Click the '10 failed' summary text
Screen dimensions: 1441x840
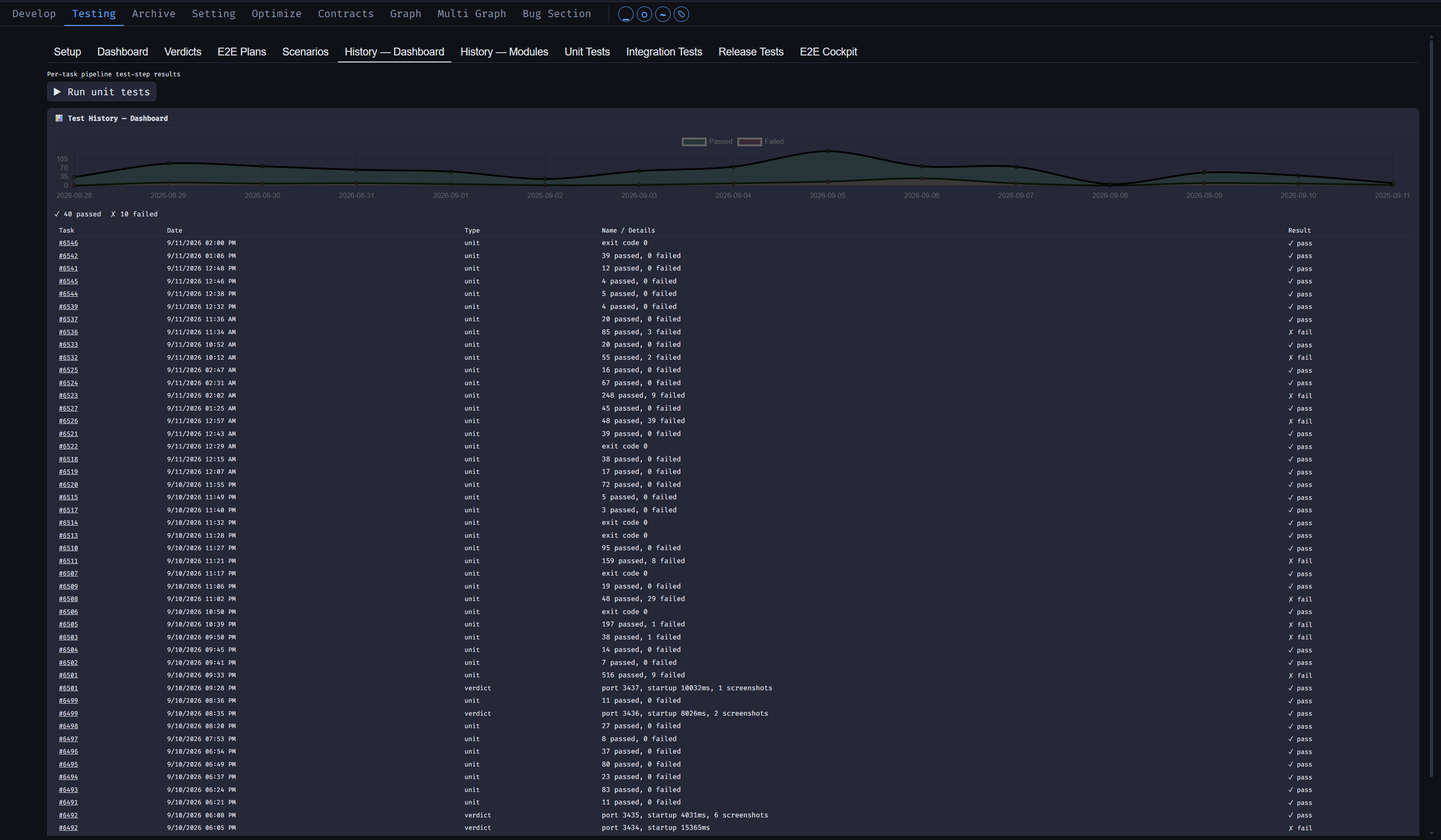[135, 215]
